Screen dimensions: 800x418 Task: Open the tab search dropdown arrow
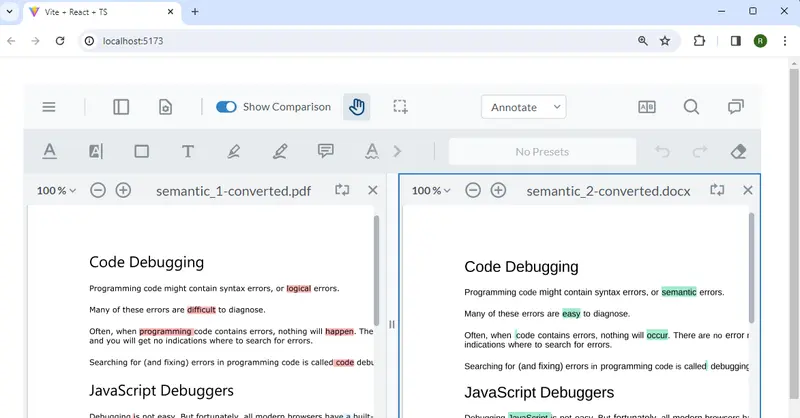click(x=9, y=11)
